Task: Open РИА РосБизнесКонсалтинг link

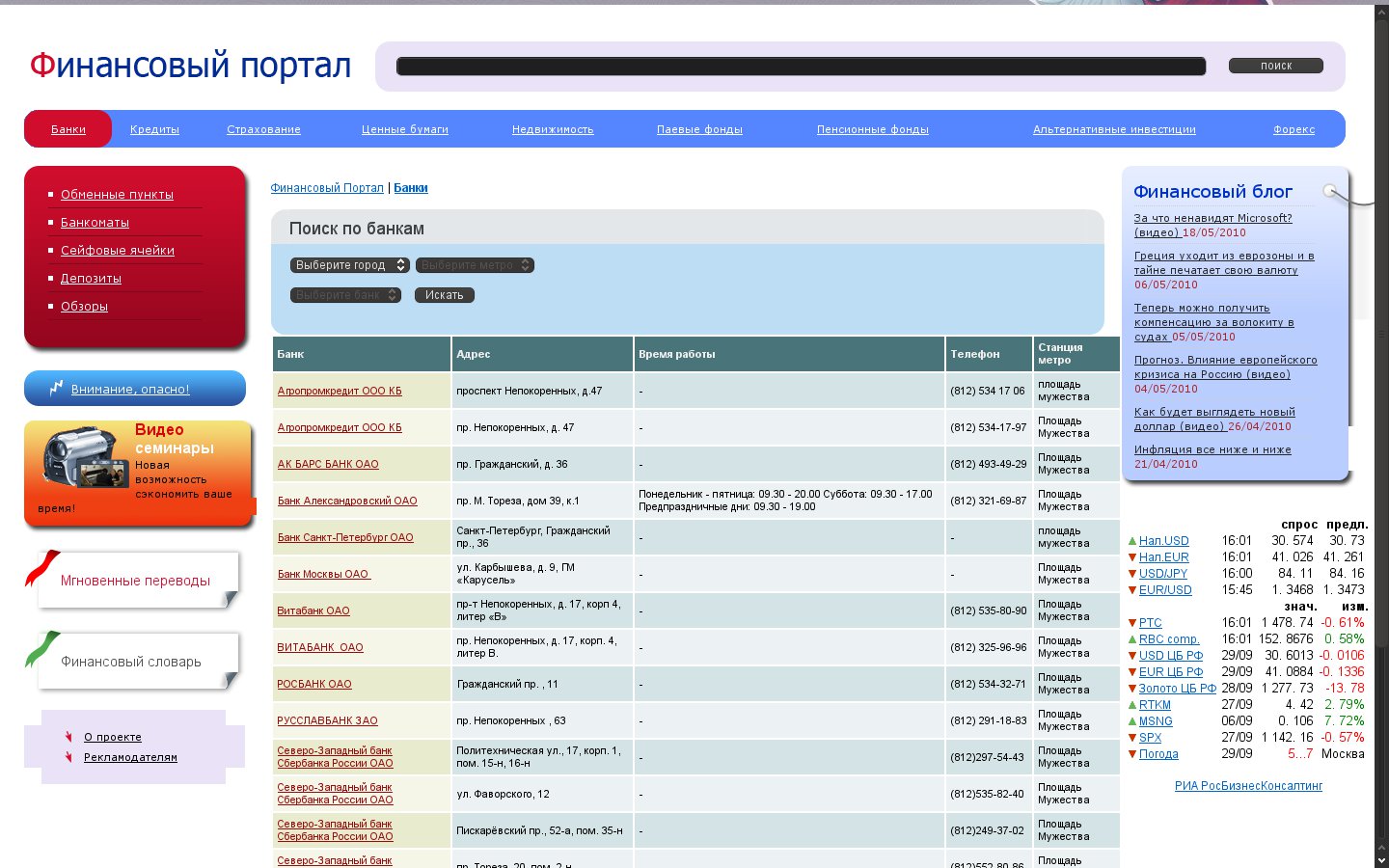Action: point(1248,786)
